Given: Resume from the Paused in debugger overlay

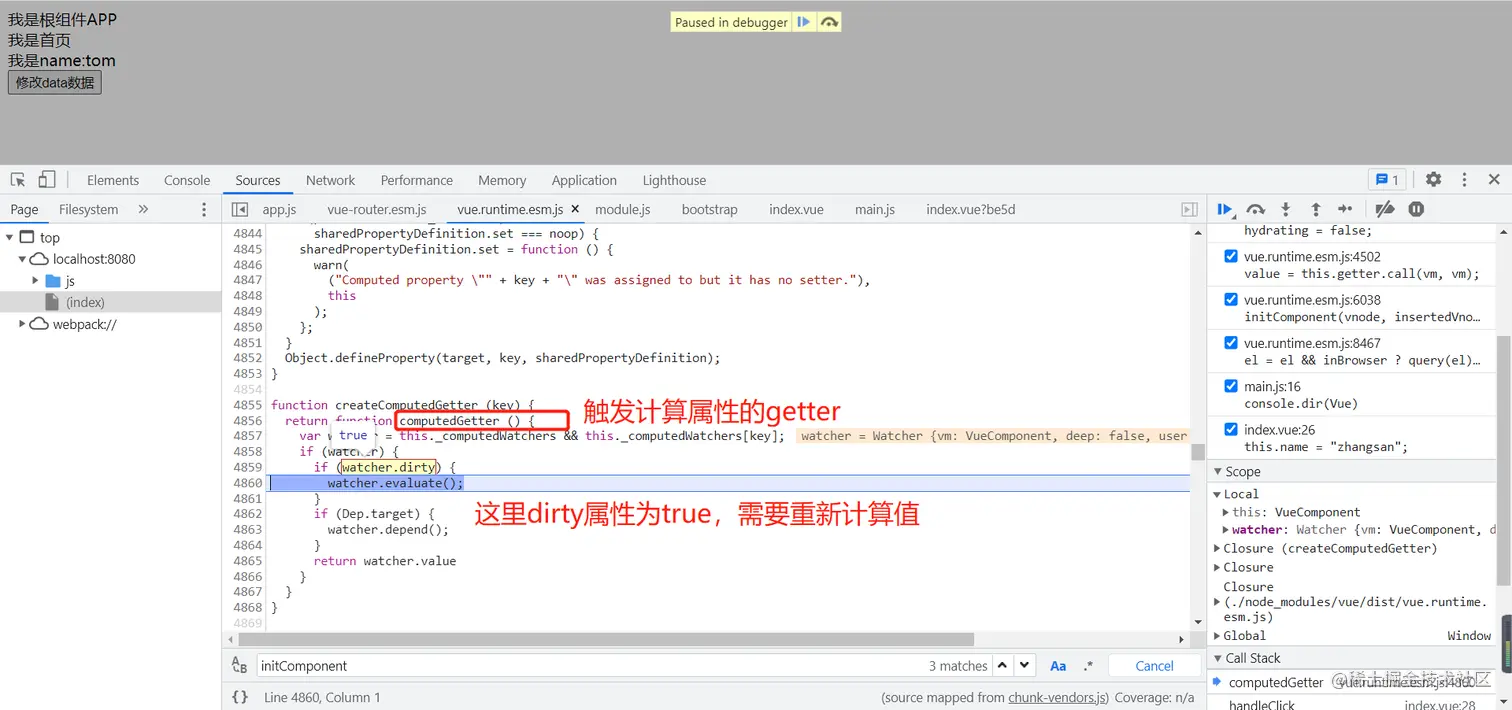Looking at the screenshot, I should (804, 22).
